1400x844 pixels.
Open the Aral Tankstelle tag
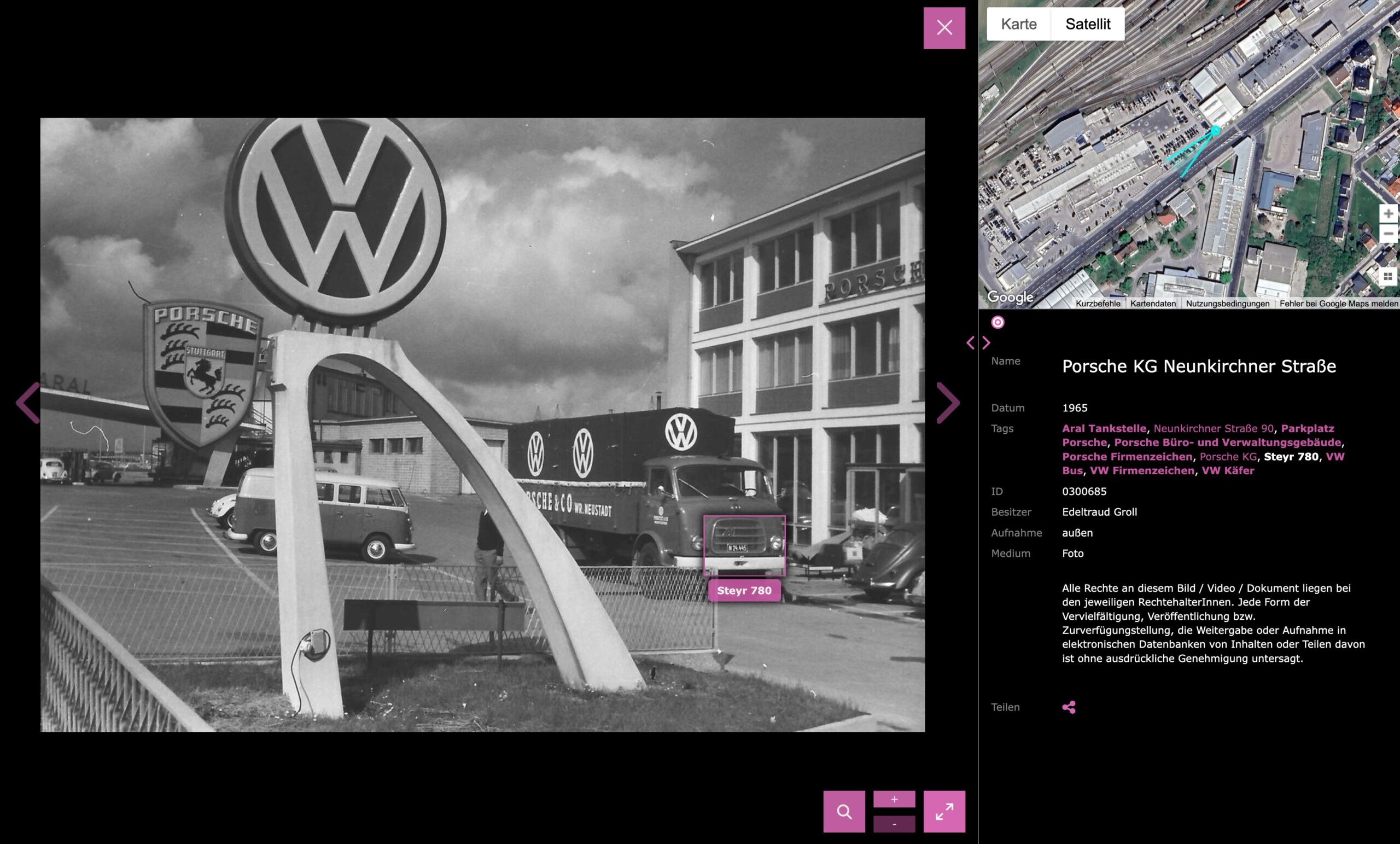coord(1105,428)
